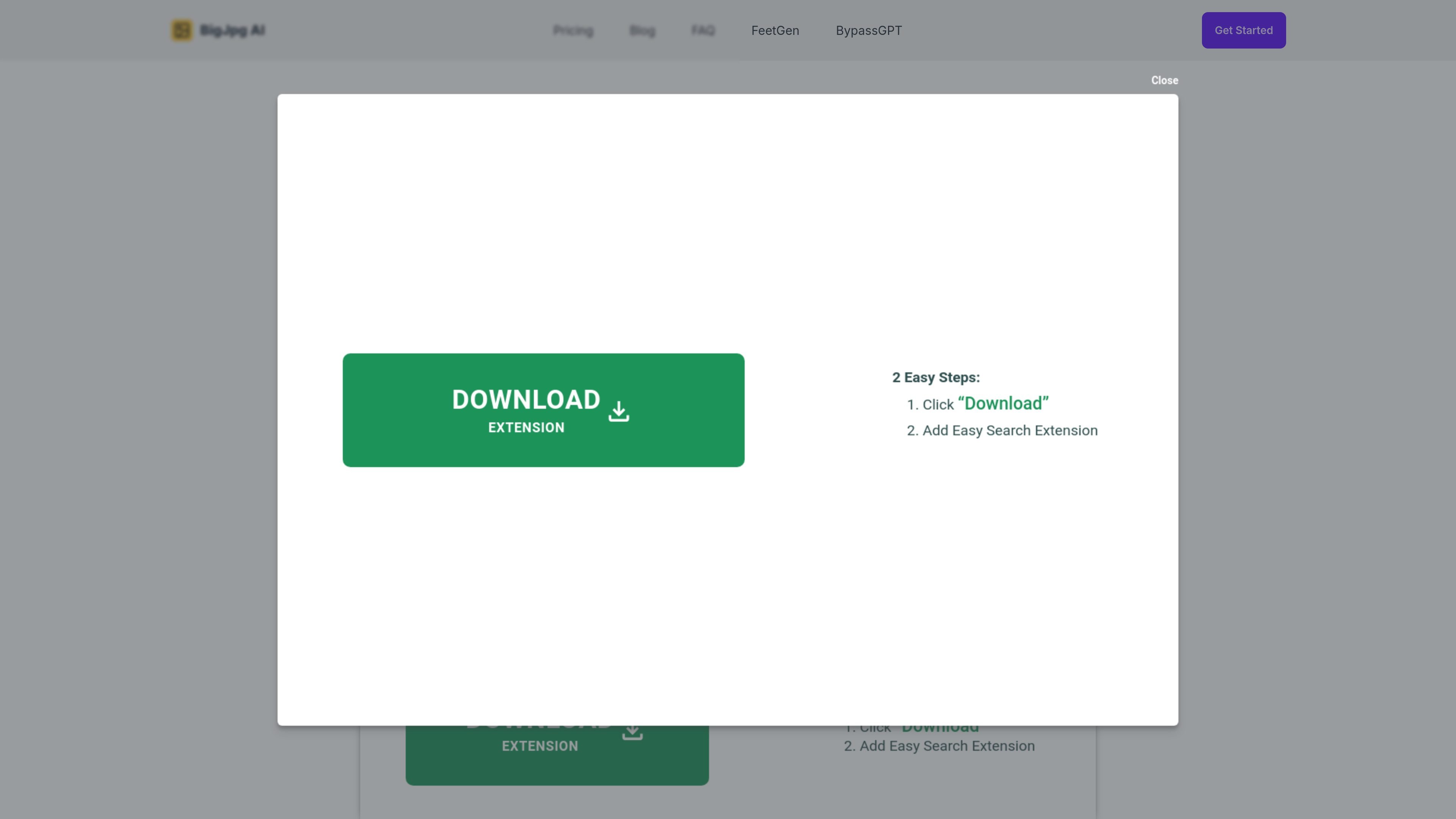Open the FAQ navigation link
Screen dimensions: 1456x819
703,30
